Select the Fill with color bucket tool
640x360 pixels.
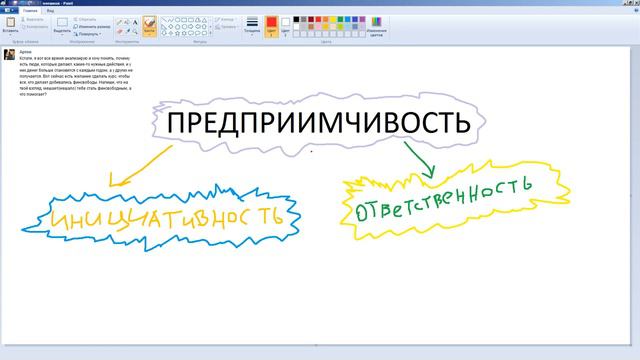tap(127, 22)
